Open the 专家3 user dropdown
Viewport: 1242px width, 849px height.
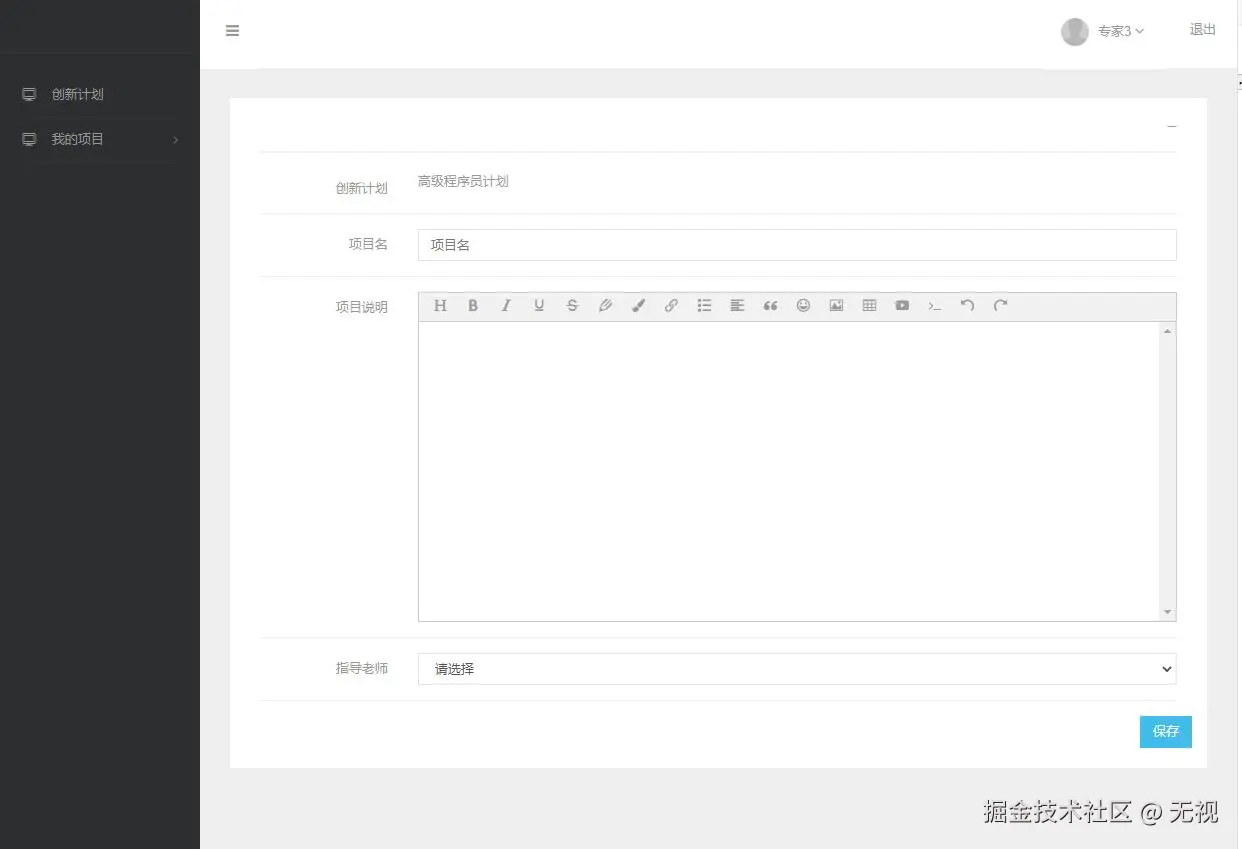tap(1120, 31)
